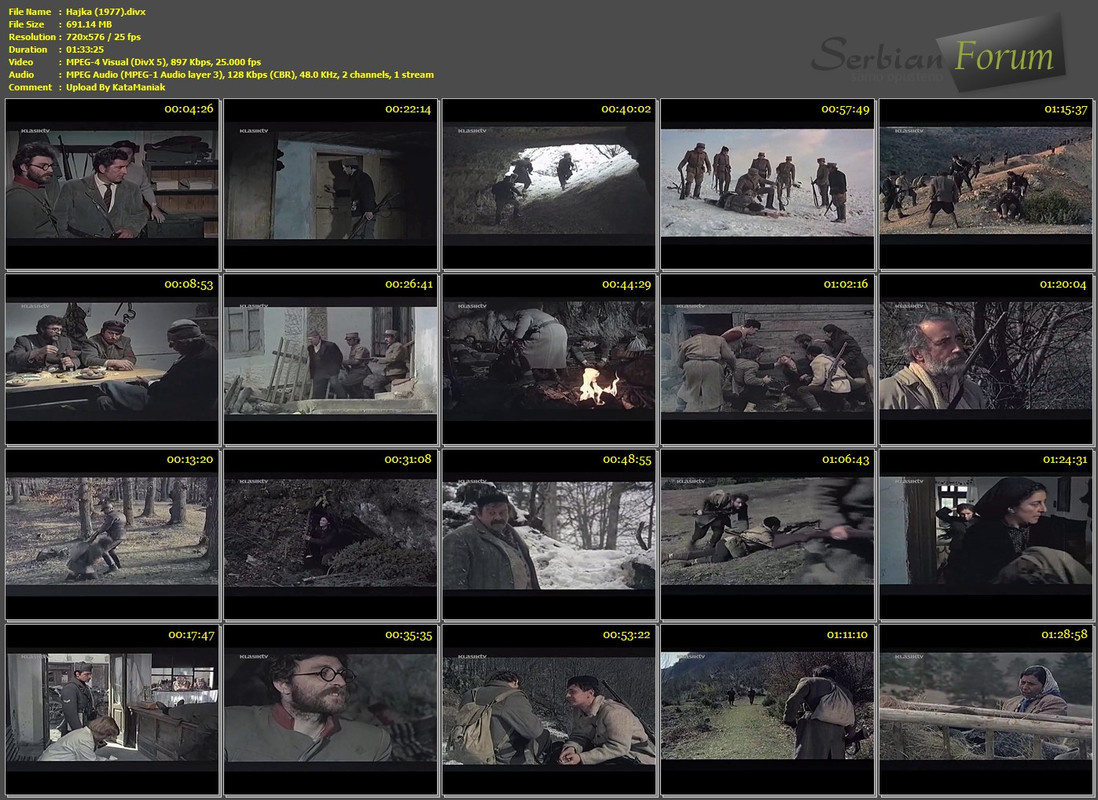Open the thumbnail stamped 00:26:41
1098x800 pixels.
tap(331, 359)
